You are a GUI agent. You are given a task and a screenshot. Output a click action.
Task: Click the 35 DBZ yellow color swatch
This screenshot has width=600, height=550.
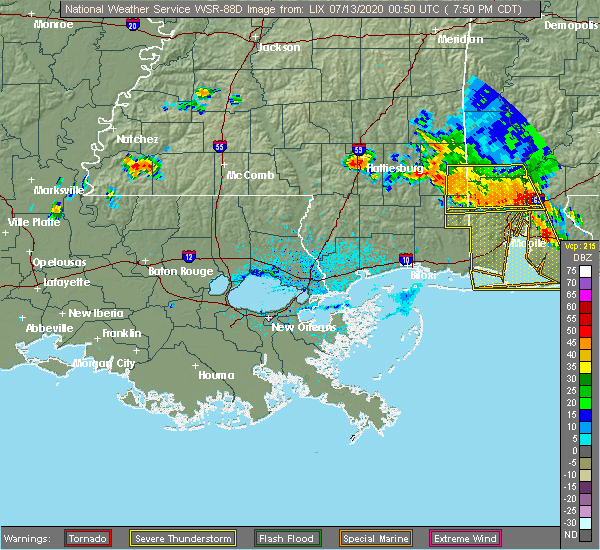585,367
